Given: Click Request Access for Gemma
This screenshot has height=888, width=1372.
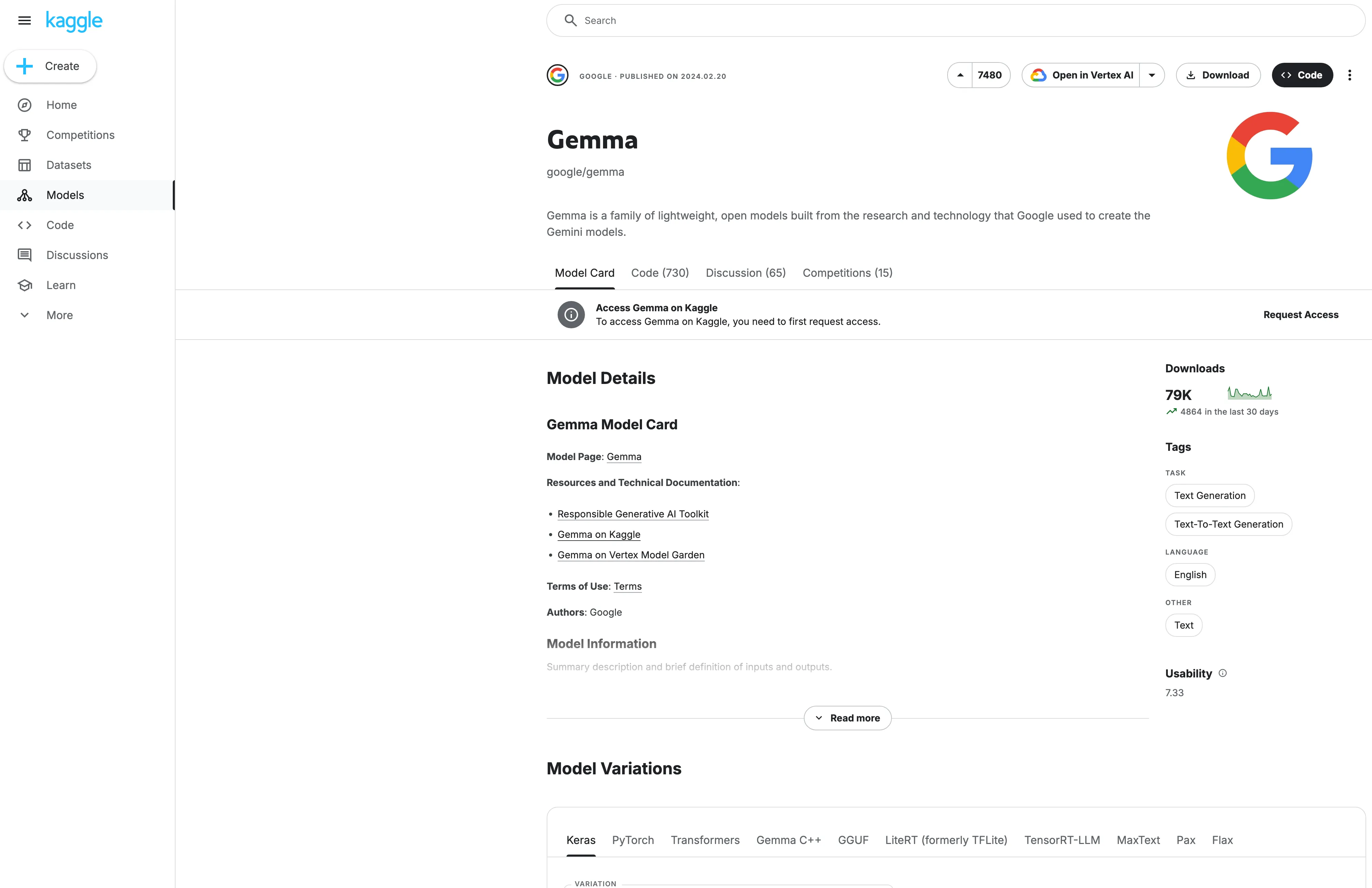Looking at the screenshot, I should tap(1301, 315).
